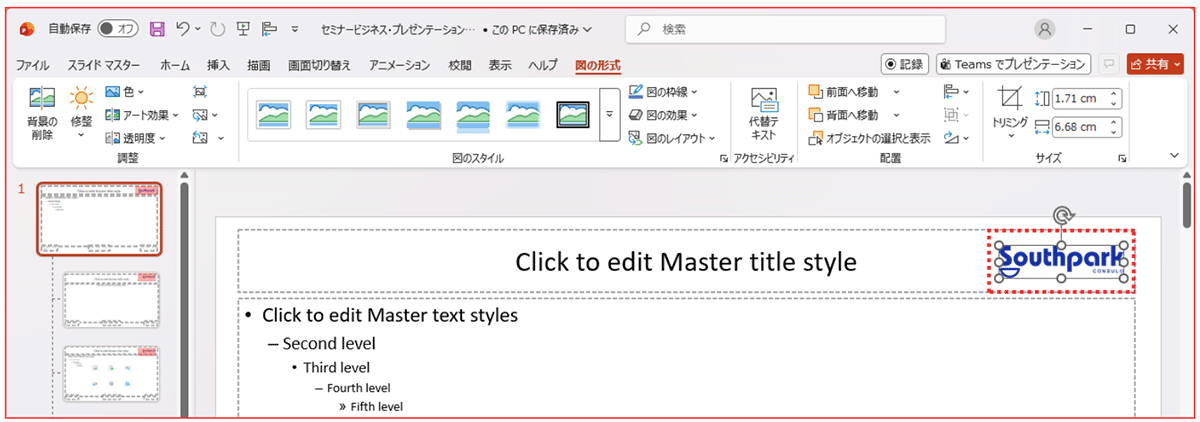Screen dimensions: 1200x422
Task: Switch to the スライド マスター tab
Action: (x=104, y=65)
